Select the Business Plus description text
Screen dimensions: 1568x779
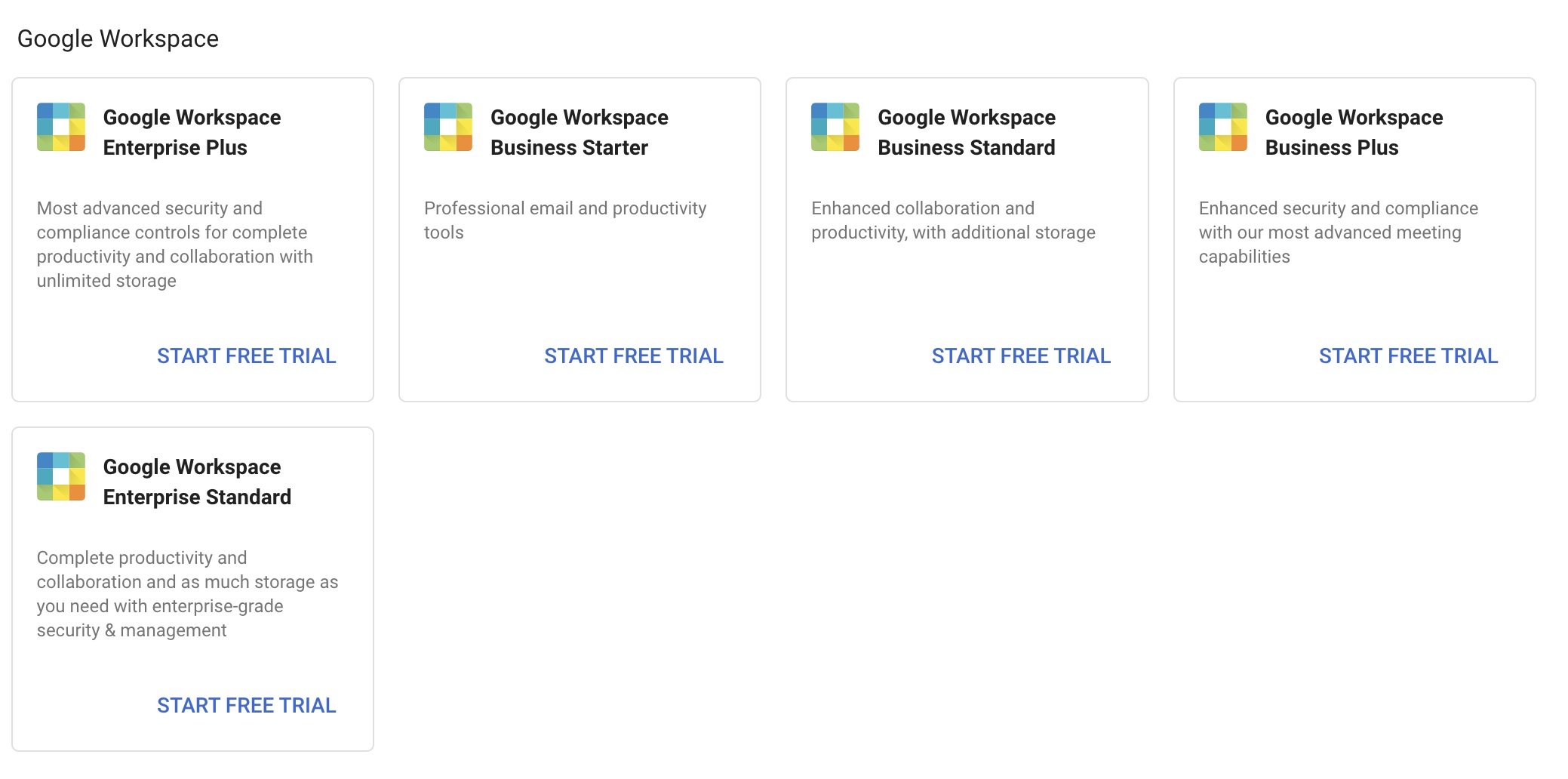(1339, 232)
